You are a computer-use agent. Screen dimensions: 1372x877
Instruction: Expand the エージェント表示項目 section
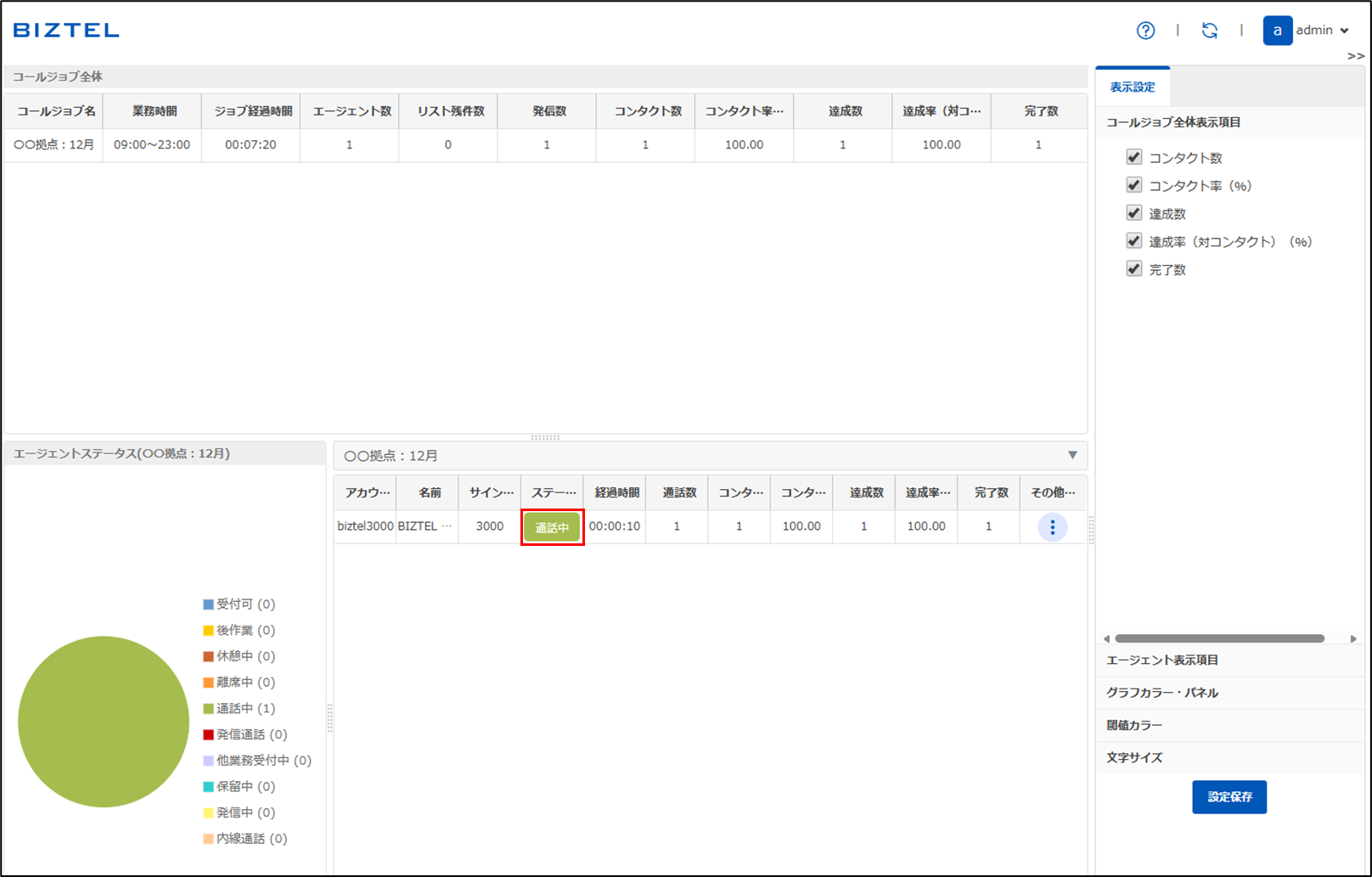(1161, 661)
